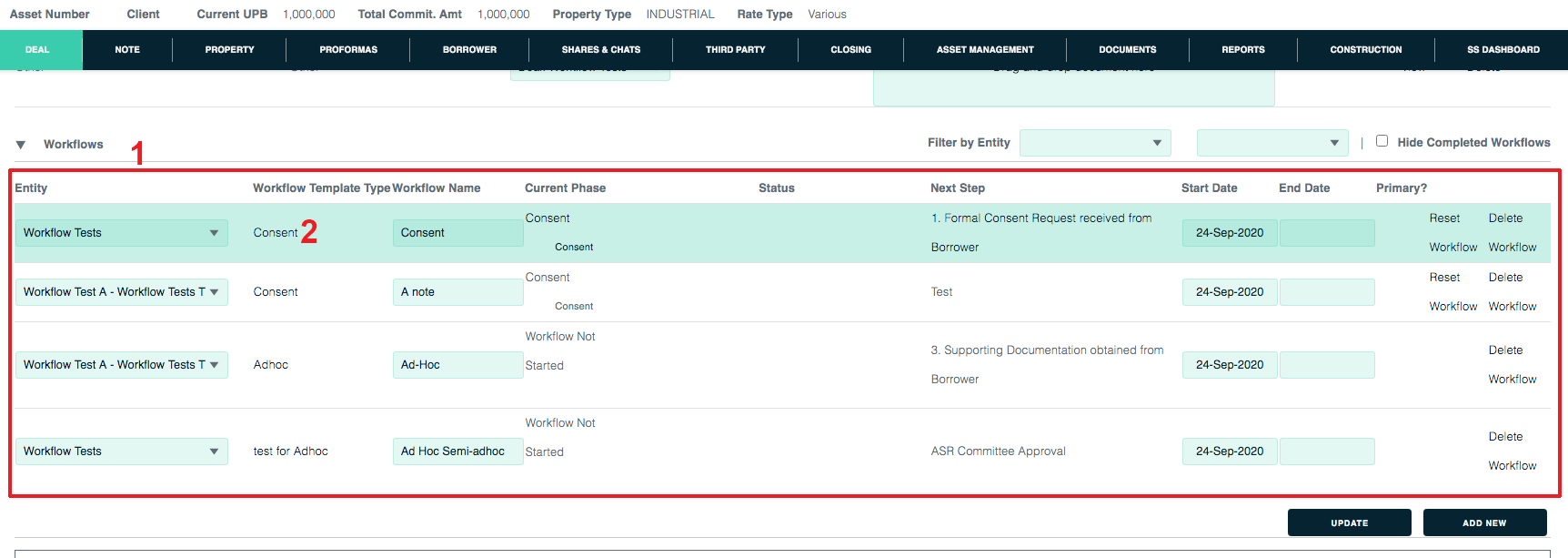This screenshot has width=1568, height=558.
Task: Open the CONSTRUCTION tab
Action: (1365, 50)
